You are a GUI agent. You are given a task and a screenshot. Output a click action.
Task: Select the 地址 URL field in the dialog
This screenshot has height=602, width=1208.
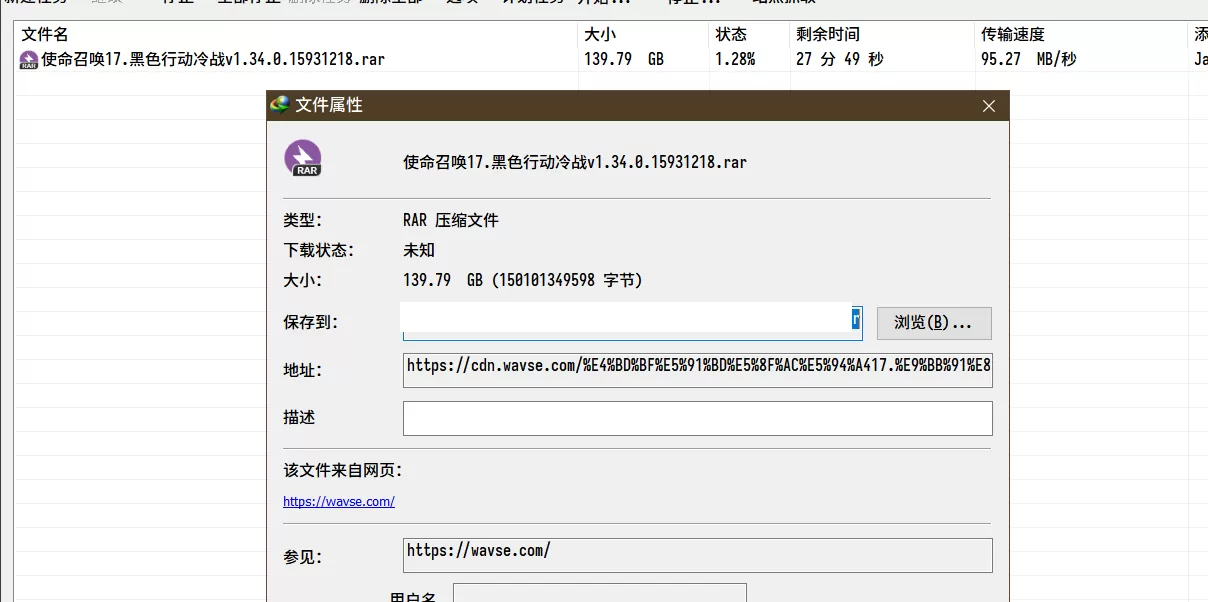click(697, 370)
